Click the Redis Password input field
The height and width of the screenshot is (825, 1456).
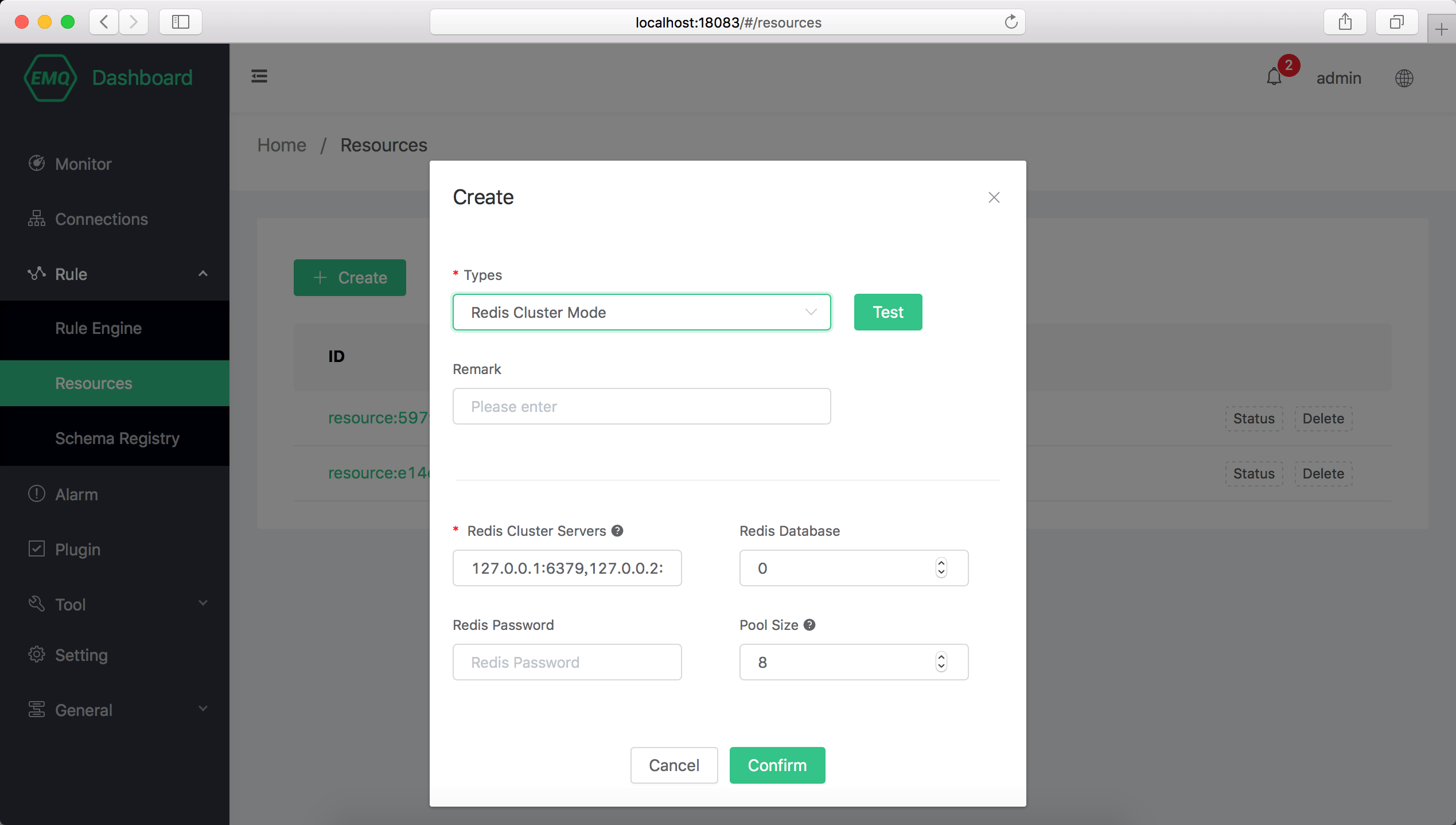(567, 662)
